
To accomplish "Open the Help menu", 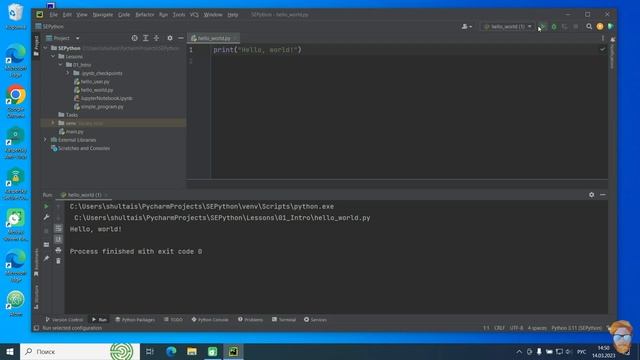I will click(233, 15).
